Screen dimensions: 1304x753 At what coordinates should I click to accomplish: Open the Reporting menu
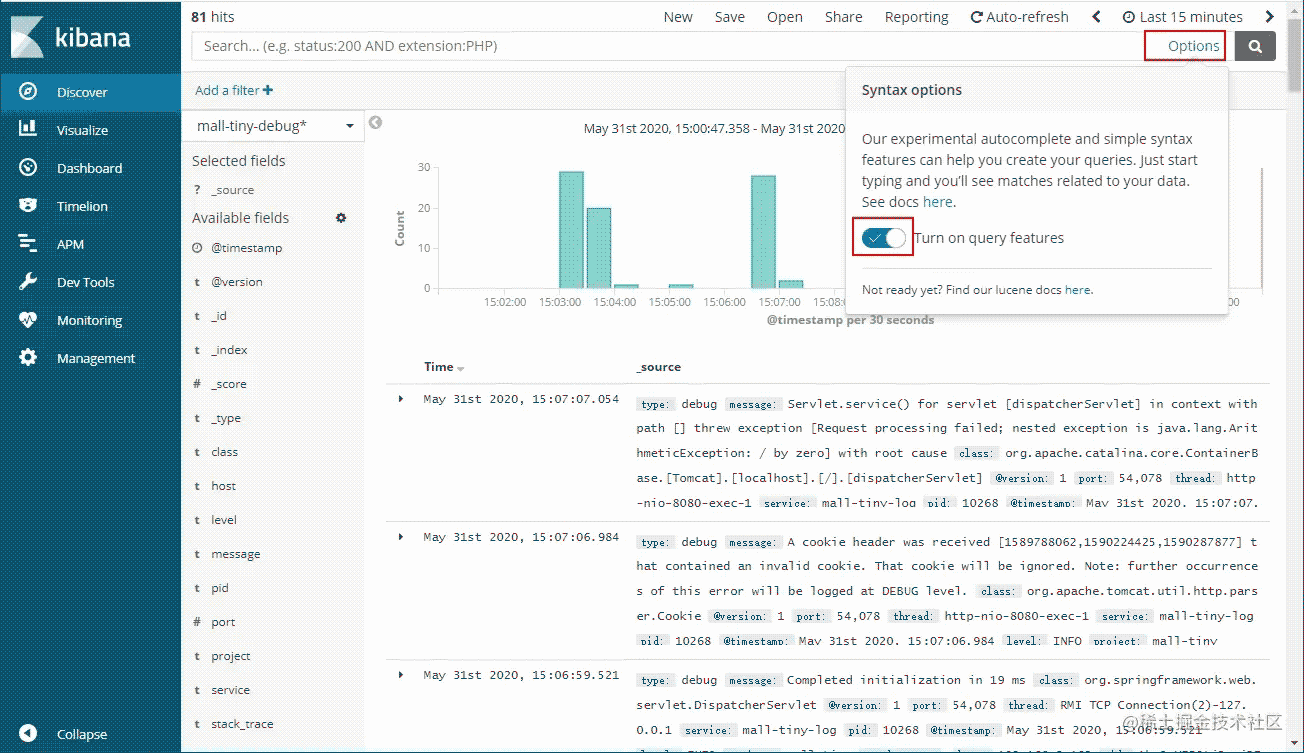[916, 17]
